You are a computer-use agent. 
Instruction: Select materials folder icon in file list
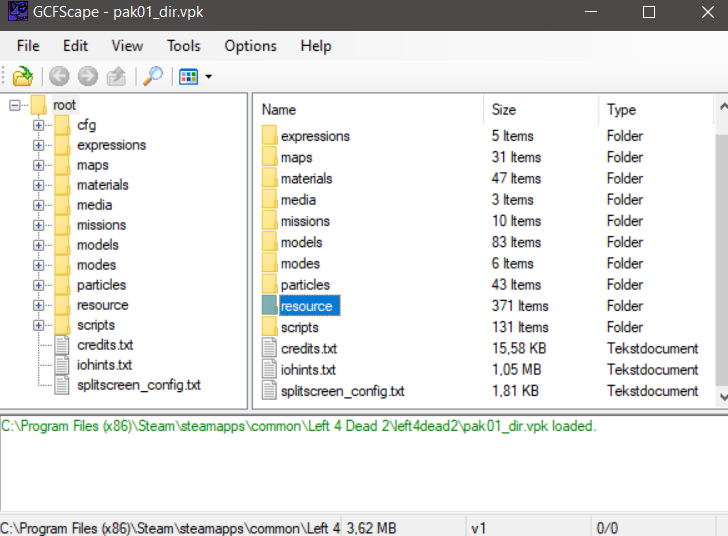point(269,178)
